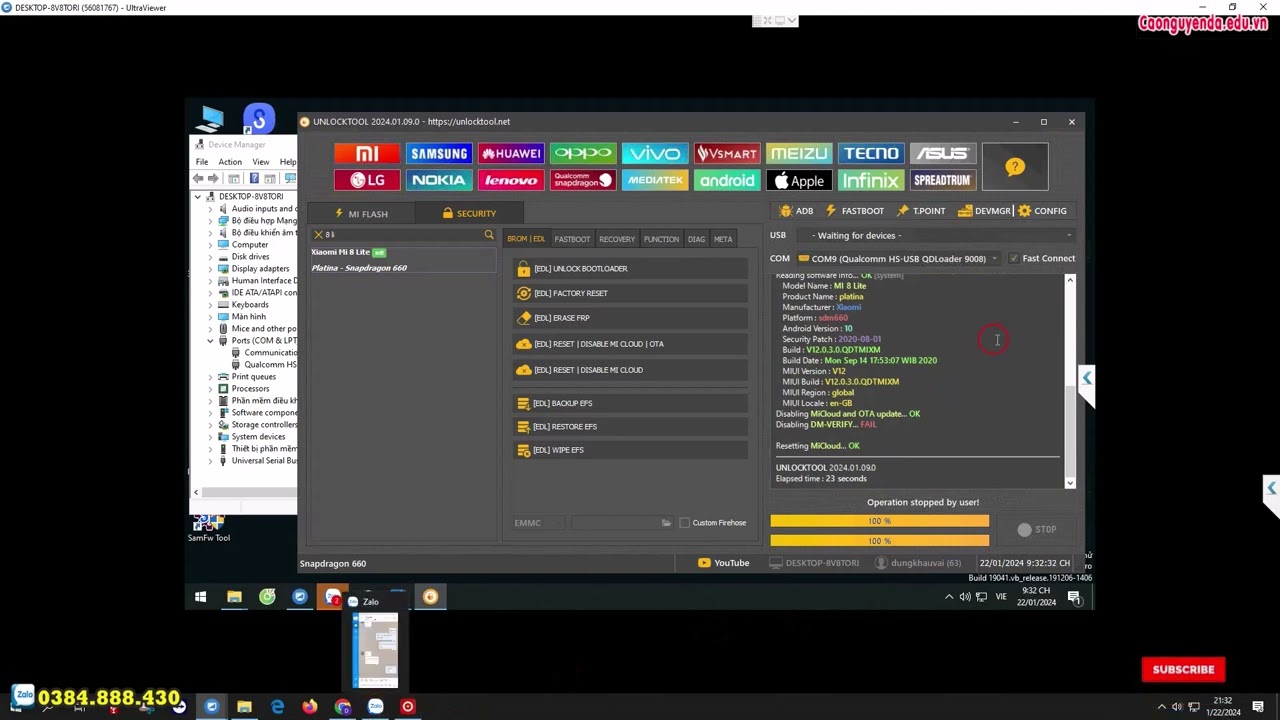Click the model search input field

tap(403, 235)
